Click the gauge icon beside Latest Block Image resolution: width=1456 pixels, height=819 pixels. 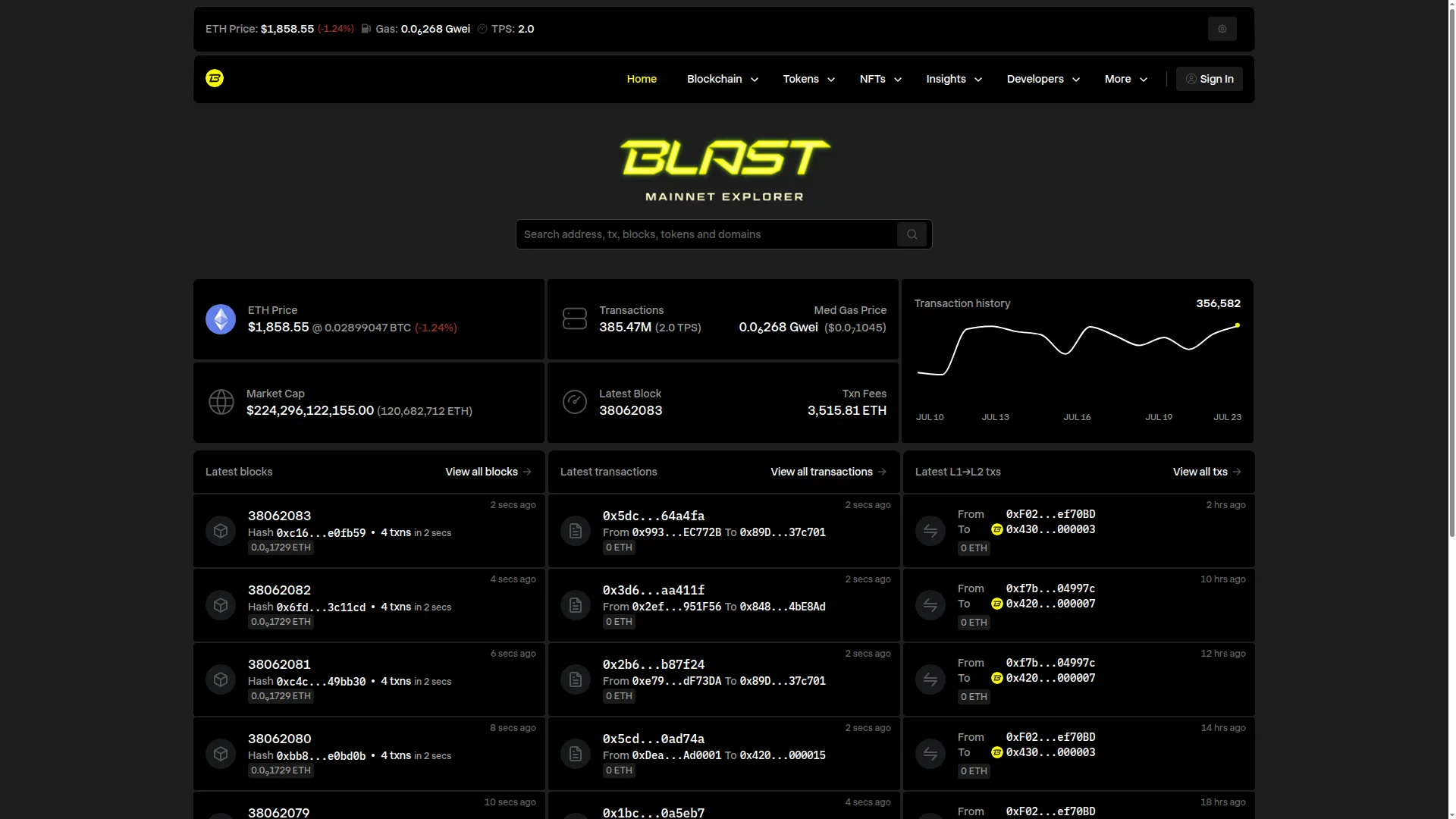[x=575, y=402]
